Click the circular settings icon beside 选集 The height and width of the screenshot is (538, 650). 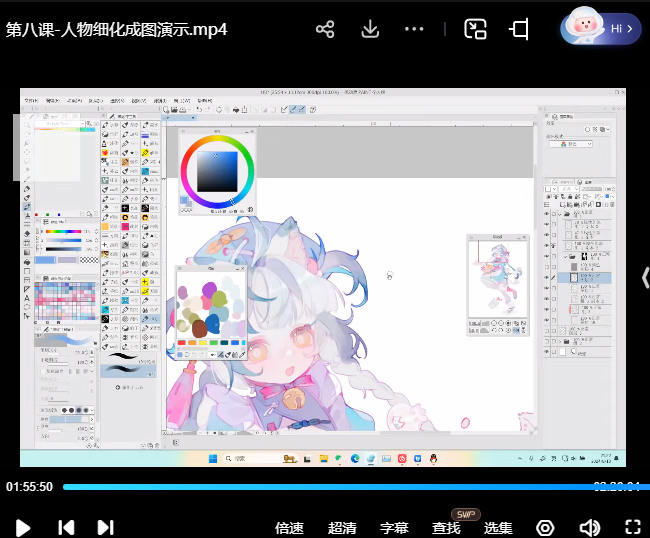(545, 527)
